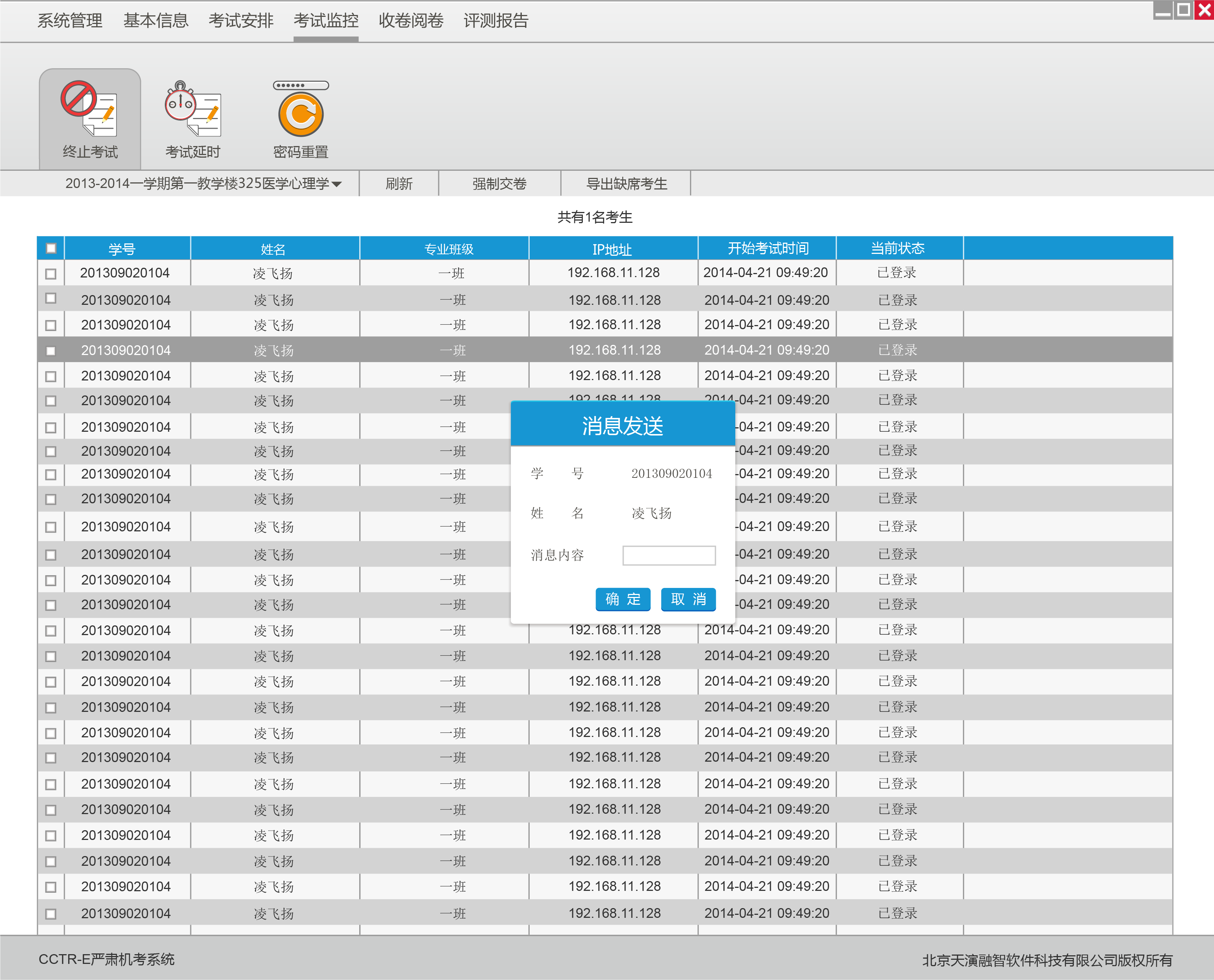Open the 收卷阅卷 menu
The image size is (1214, 980).
point(411,21)
